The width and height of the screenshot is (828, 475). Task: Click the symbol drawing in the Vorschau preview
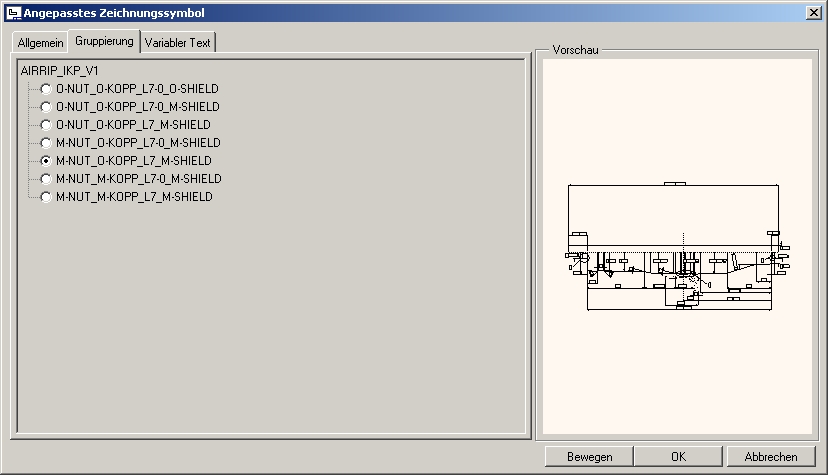point(678,246)
